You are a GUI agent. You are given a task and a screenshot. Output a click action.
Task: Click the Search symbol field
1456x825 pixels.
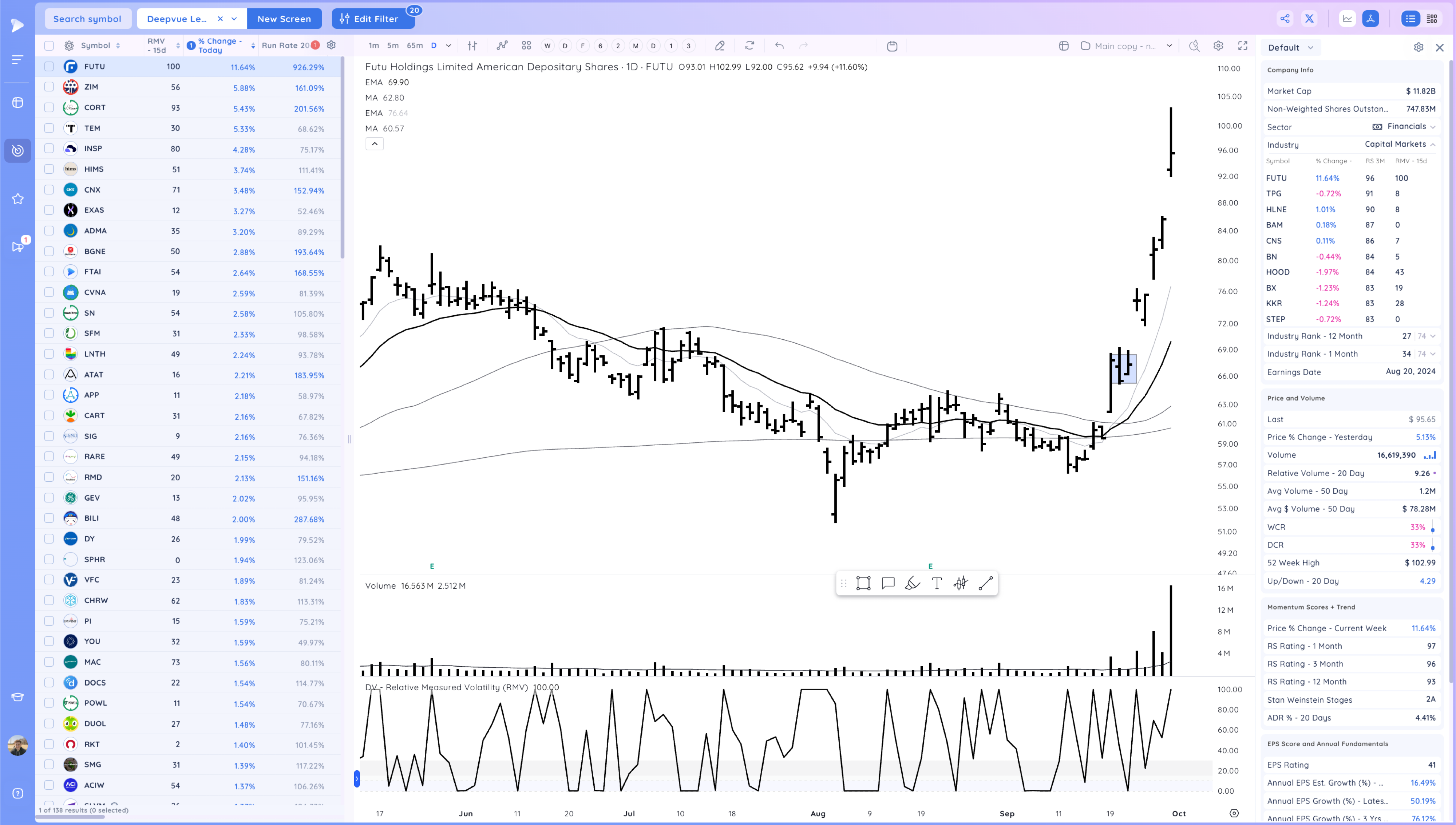click(88, 19)
